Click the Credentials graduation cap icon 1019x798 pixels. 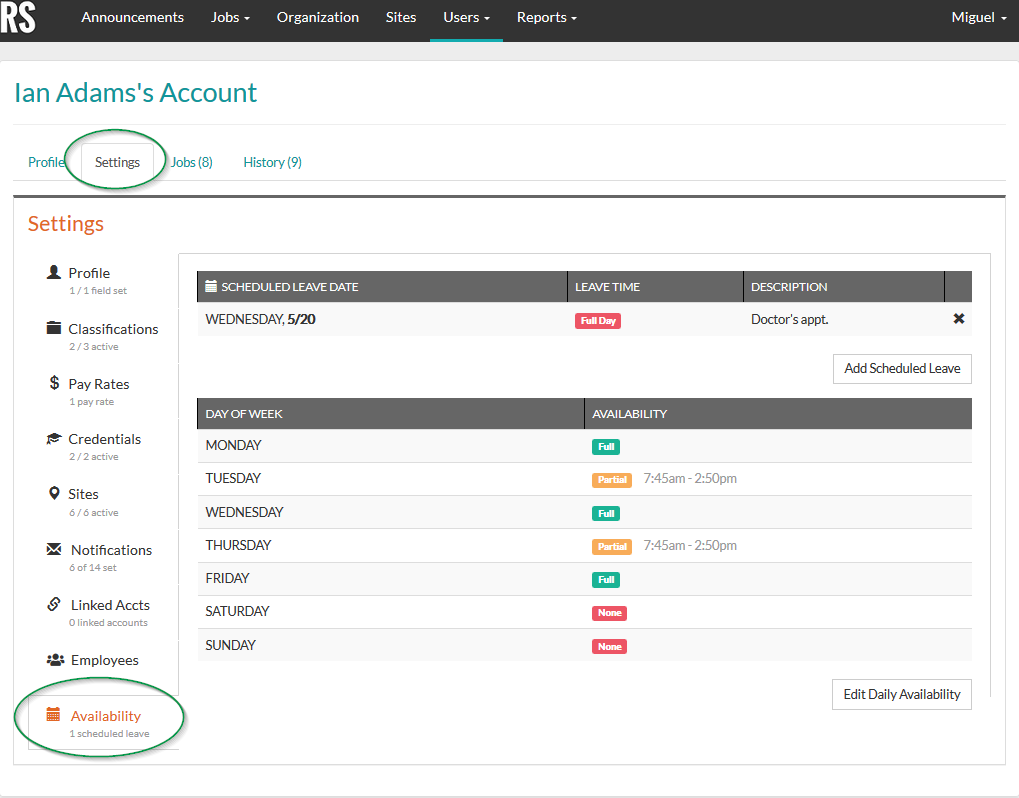(x=54, y=439)
